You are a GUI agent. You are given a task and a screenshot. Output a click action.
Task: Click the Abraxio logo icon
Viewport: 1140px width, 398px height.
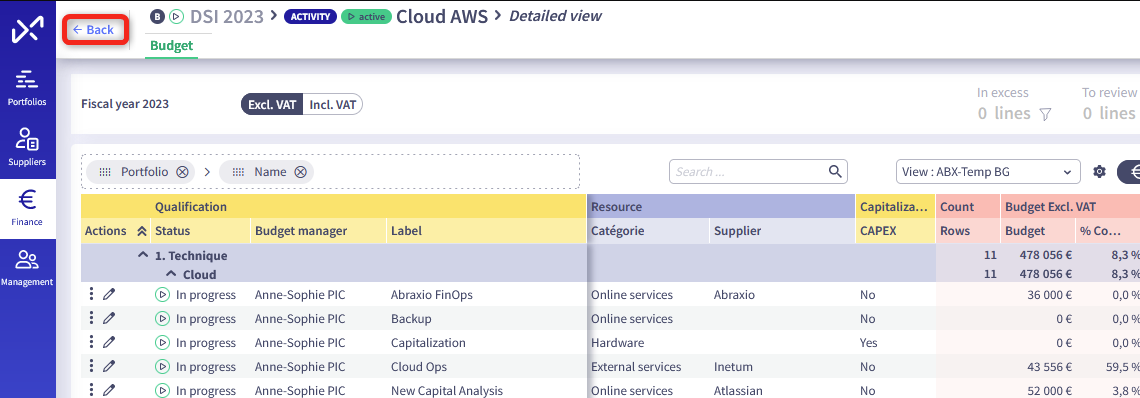coord(28,29)
